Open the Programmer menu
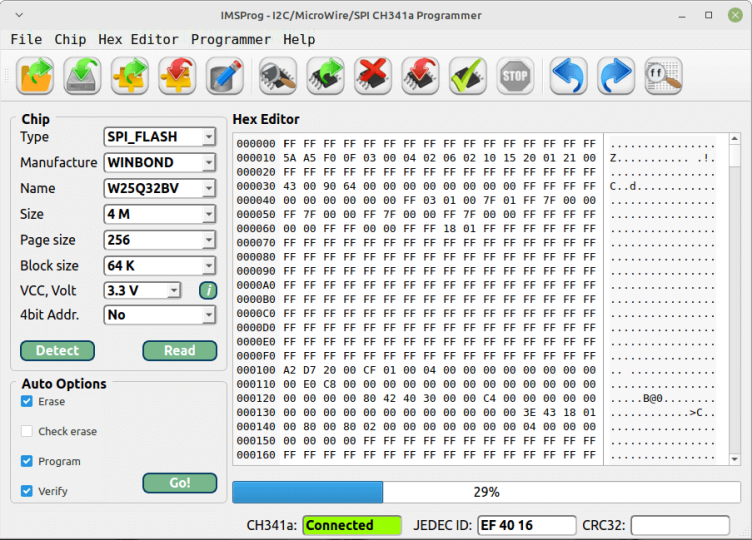 (231, 39)
